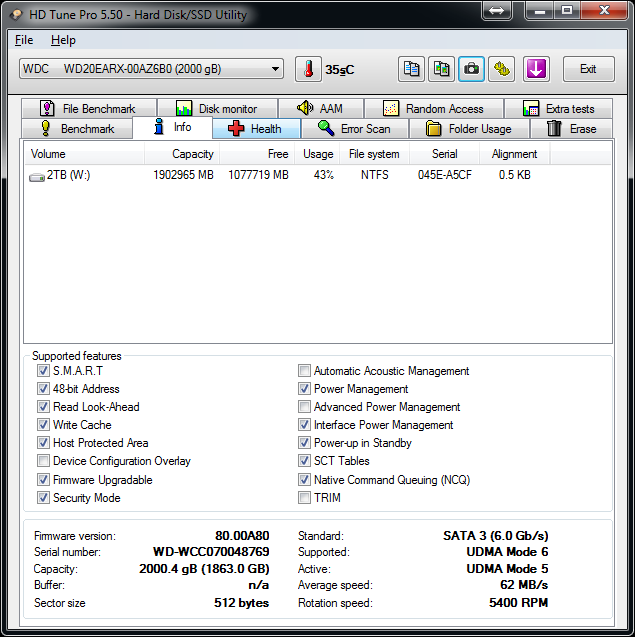Click the thermometer temperature icon
The height and width of the screenshot is (637, 635).
308,69
